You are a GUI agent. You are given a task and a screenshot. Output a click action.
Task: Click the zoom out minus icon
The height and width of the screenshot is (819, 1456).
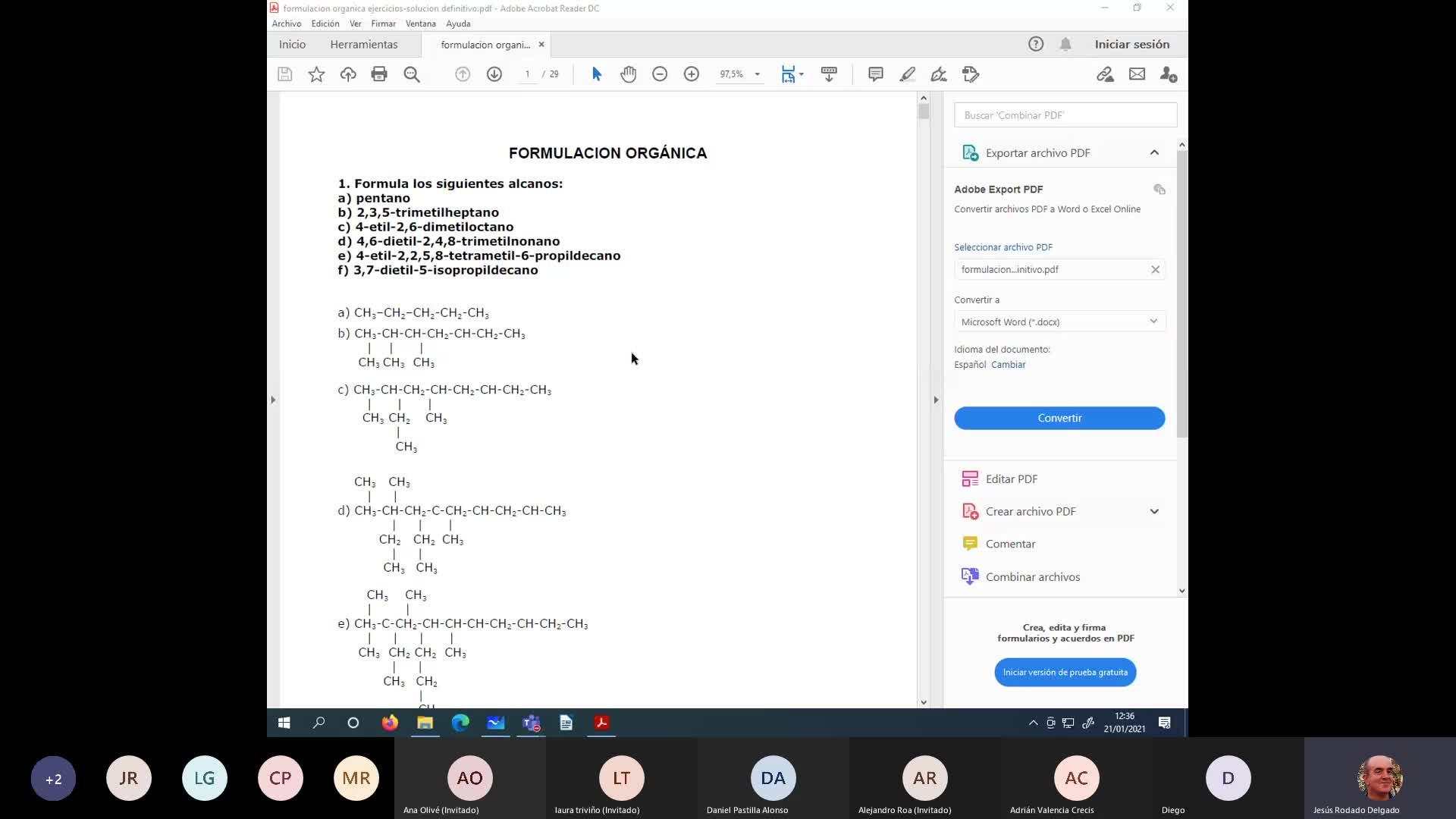point(660,74)
